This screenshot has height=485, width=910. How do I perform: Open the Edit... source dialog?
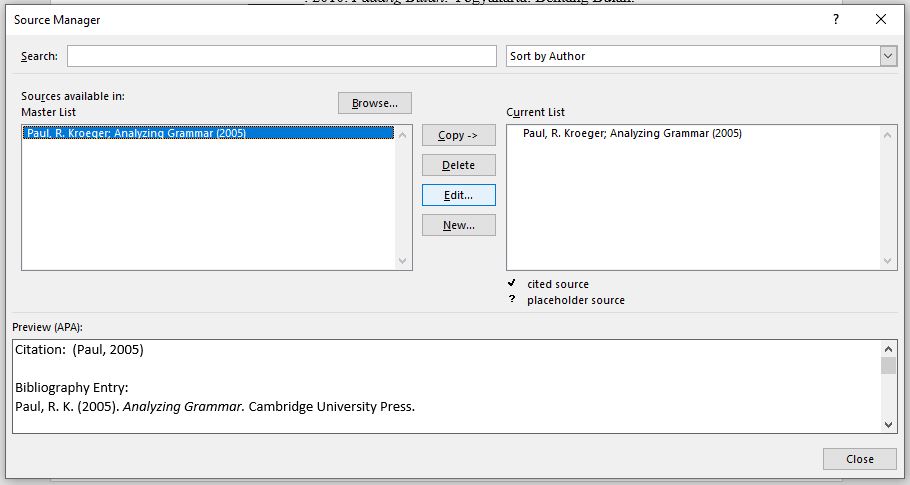pos(458,195)
